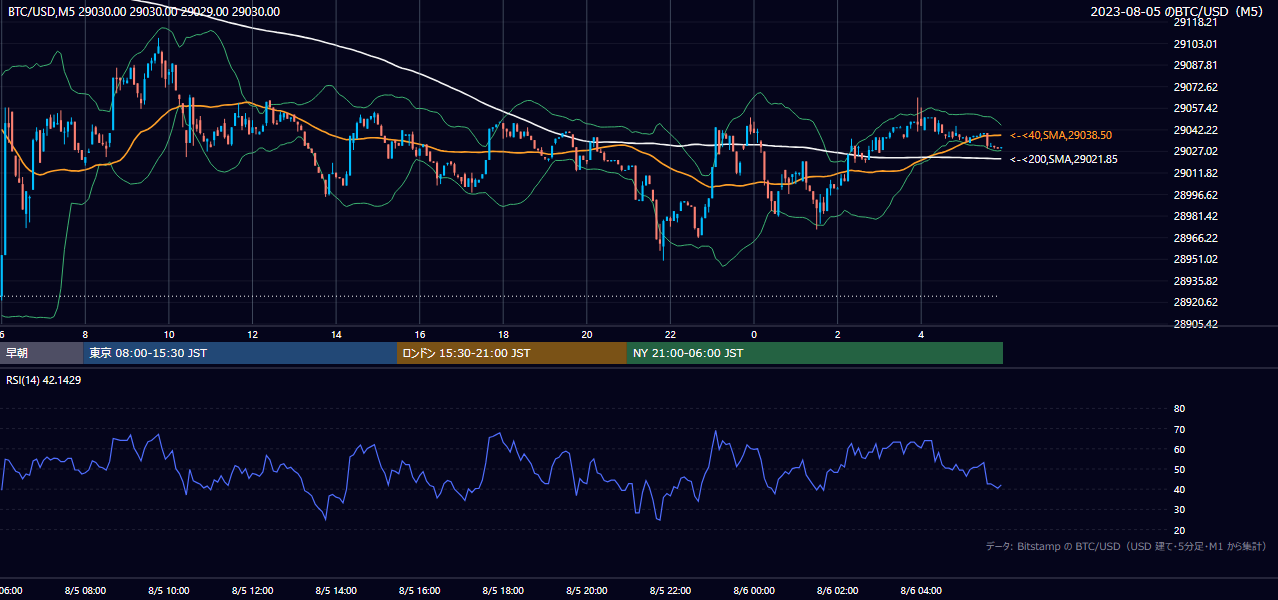The height and width of the screenshot is (600, 1278).
Task: Click the 8/6 02:00 date axis label
Action: coord(838,591)
